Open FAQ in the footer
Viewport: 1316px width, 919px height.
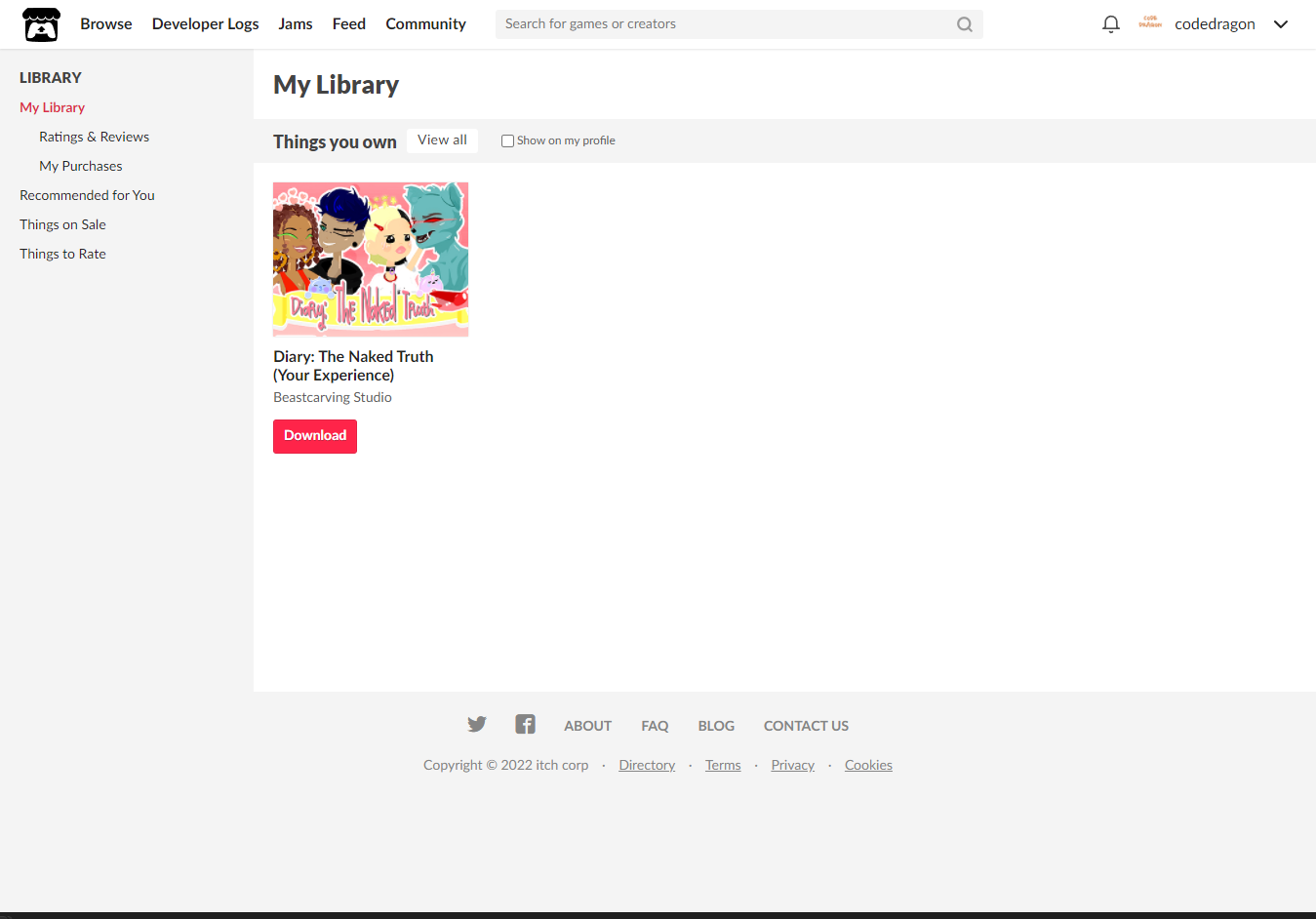(656, 726)
